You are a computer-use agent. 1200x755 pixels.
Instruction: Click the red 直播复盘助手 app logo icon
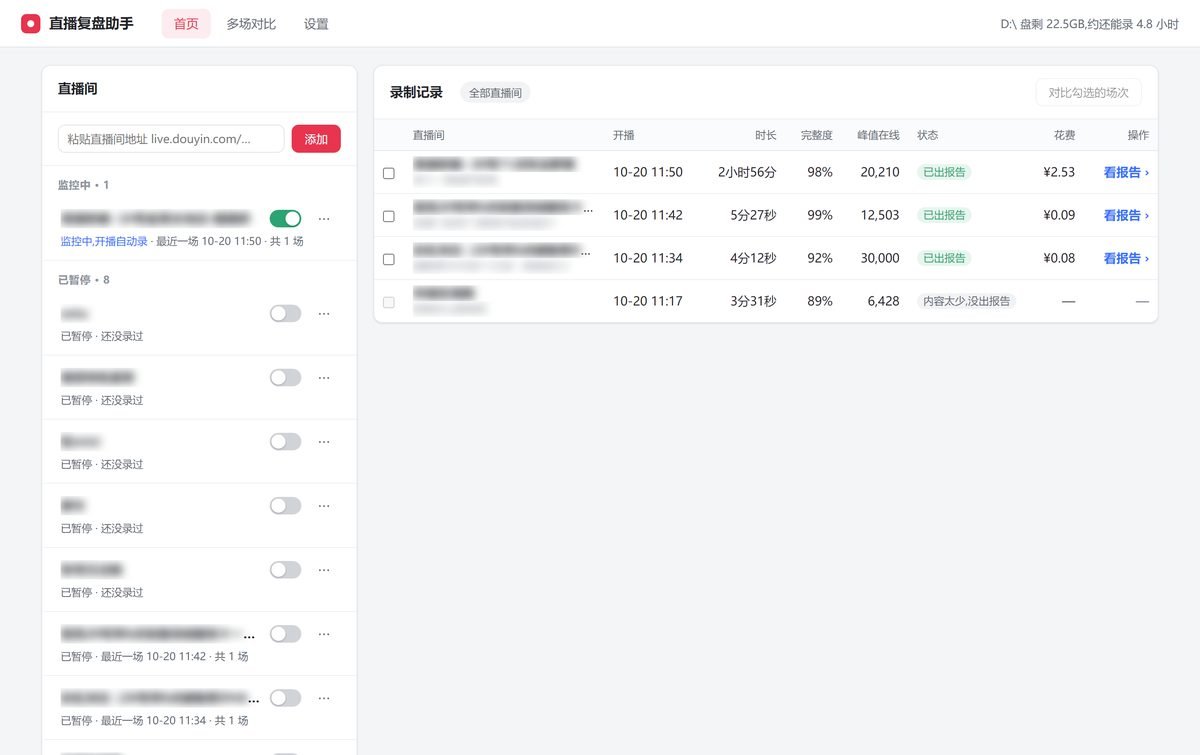[31, 23]
